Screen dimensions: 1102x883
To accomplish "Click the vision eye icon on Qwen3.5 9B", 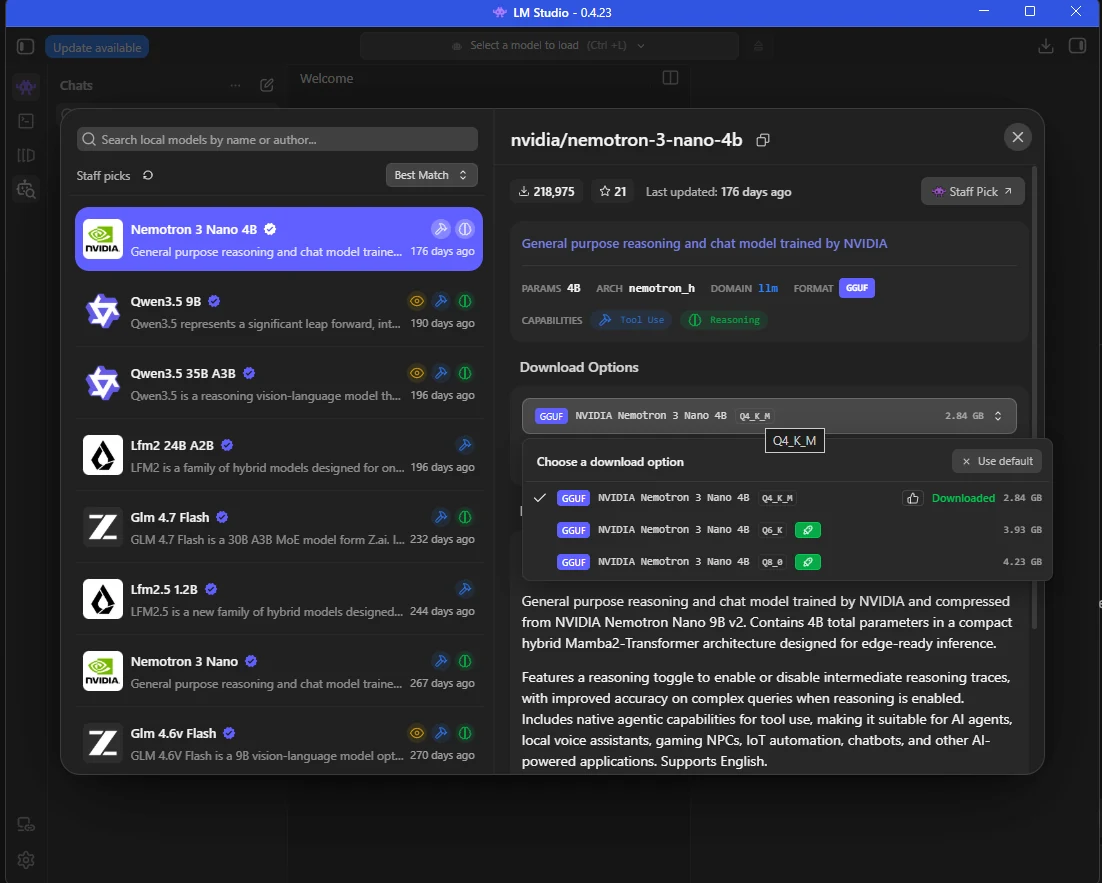I will [x=417, y=302].
